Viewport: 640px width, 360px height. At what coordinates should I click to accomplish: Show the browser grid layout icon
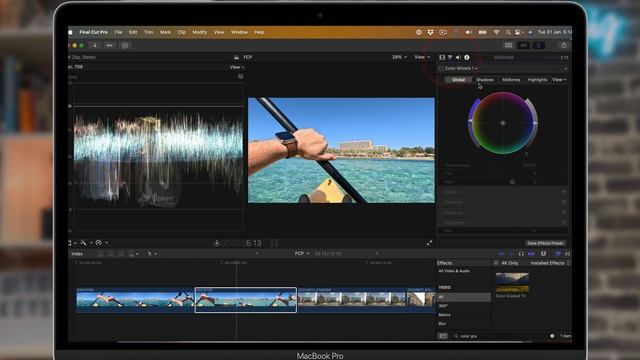coord(508,45)
